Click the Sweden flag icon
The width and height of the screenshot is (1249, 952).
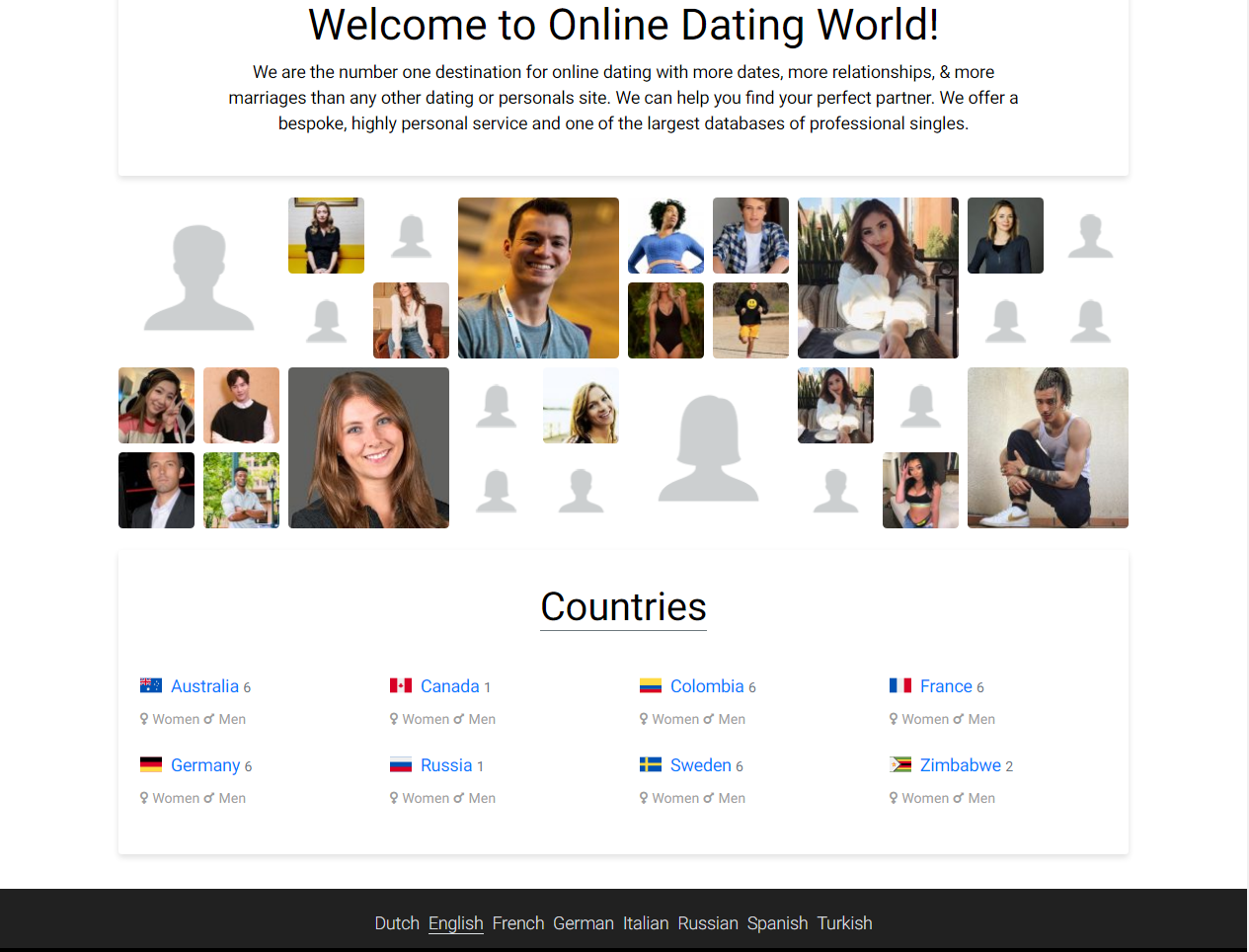click(650, 764)
